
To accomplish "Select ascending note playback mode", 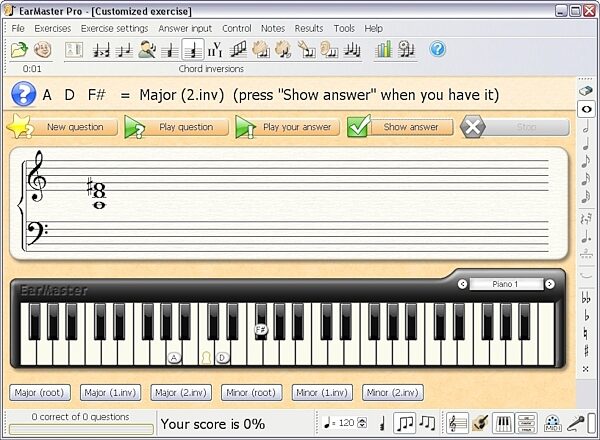I will click(404, 423).
